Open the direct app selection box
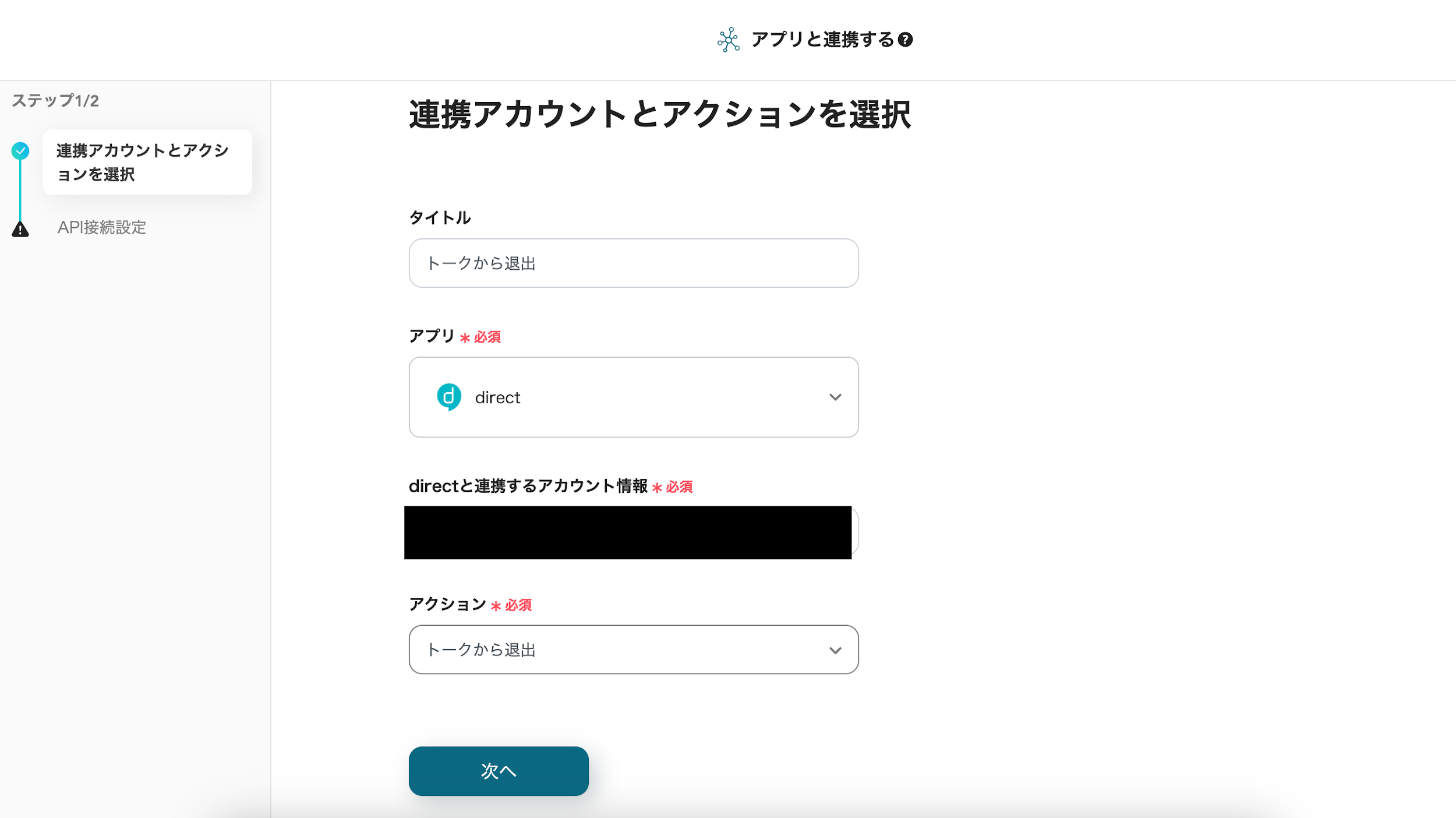Screen dimensions: 1456x818 pyautogui.click(x=634, y=397)
